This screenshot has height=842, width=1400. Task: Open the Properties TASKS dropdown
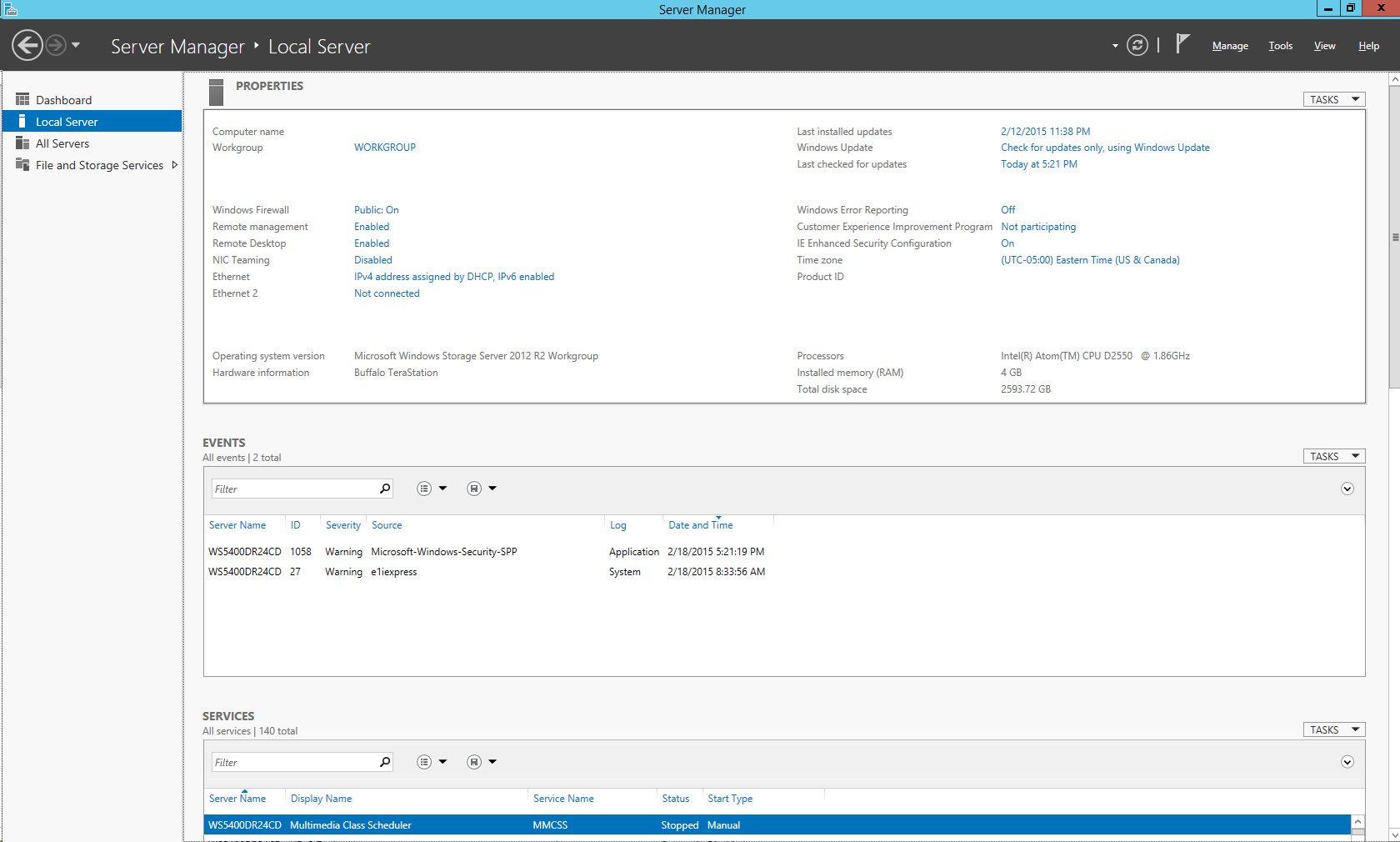click(x=1334, y=99)
